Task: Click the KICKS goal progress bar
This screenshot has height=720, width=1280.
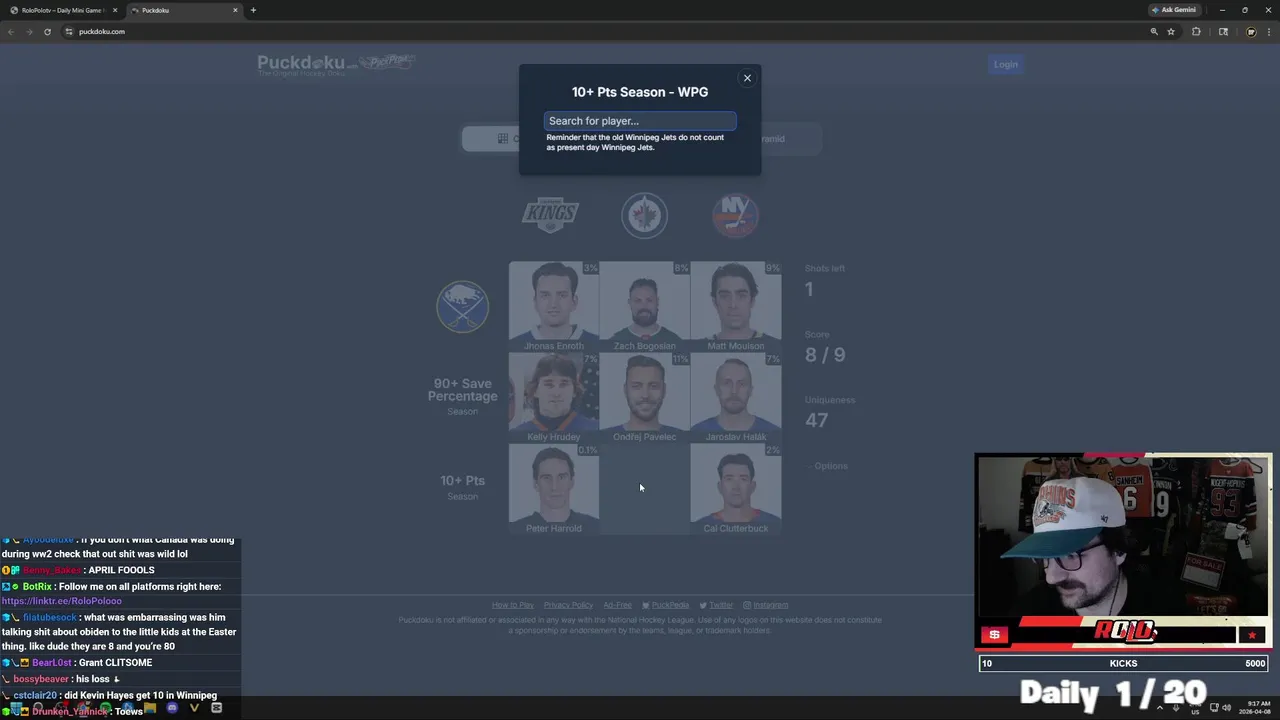Action: [1124, 663]
